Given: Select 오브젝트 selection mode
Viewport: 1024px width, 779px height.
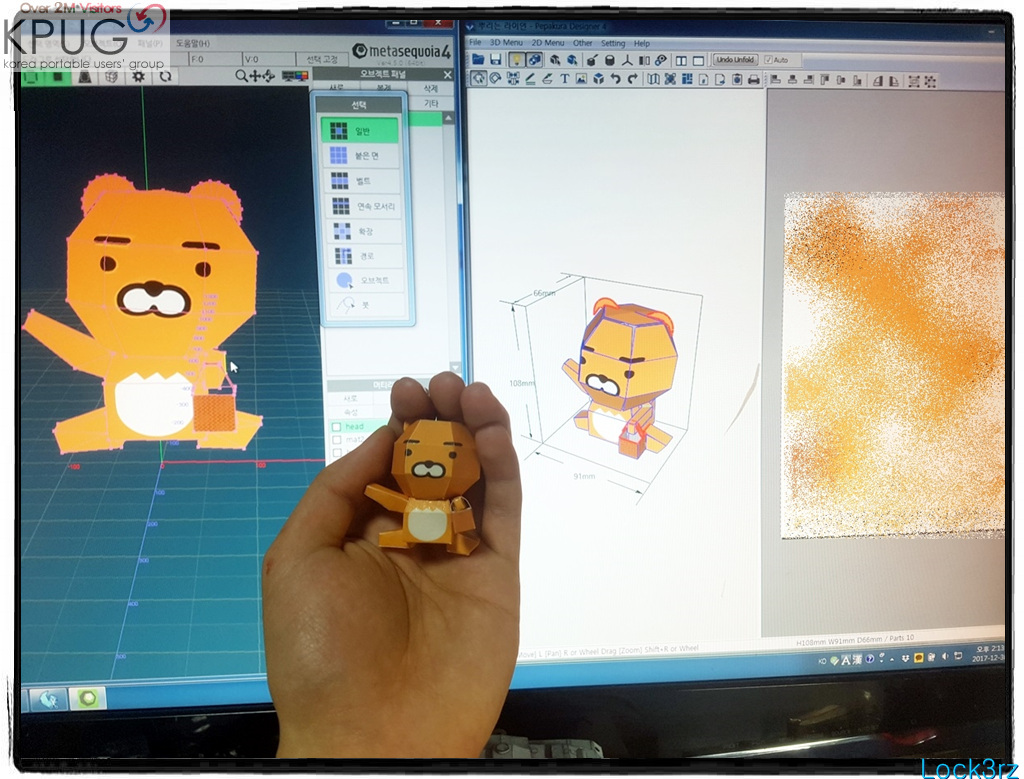Looking at the screenshot, I should point(364,280).
